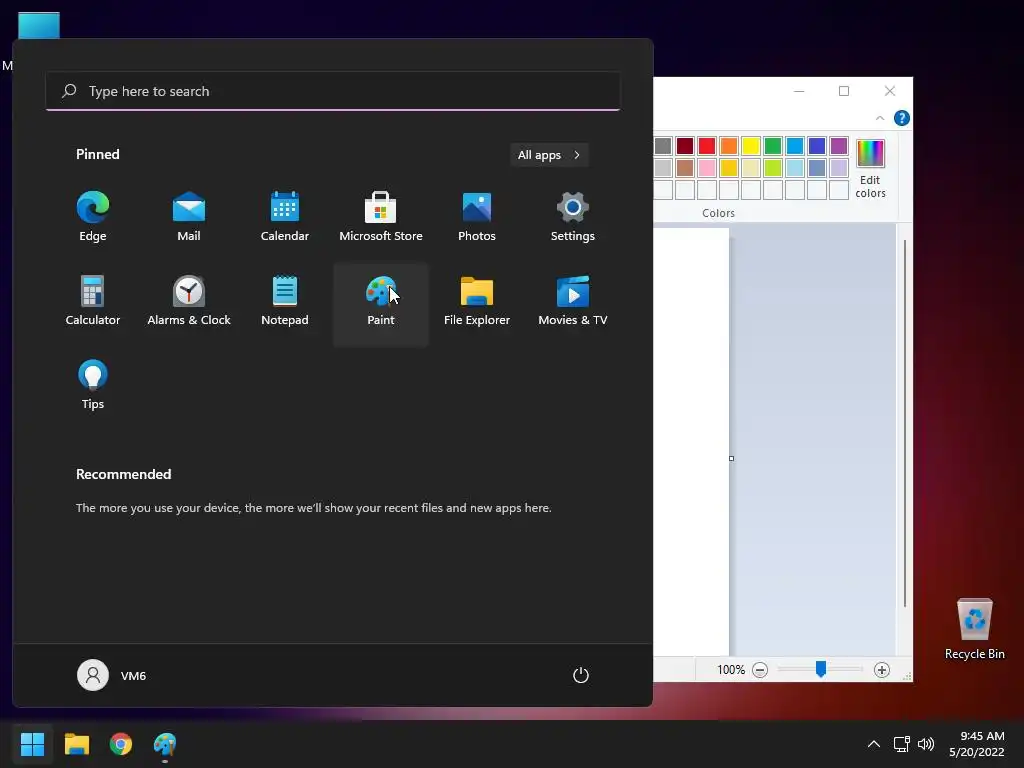Pick the turquoise swatch in Paint
This screenshot has height=768, width=1024.
(x=795, y=146)
